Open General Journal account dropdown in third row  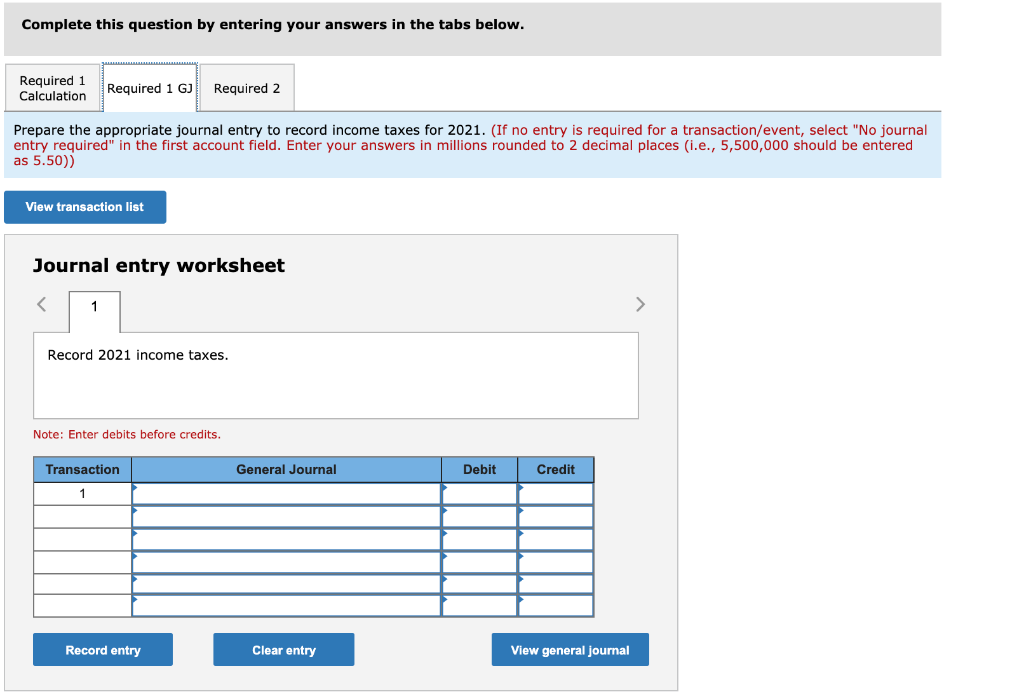[x=287, y=540]
